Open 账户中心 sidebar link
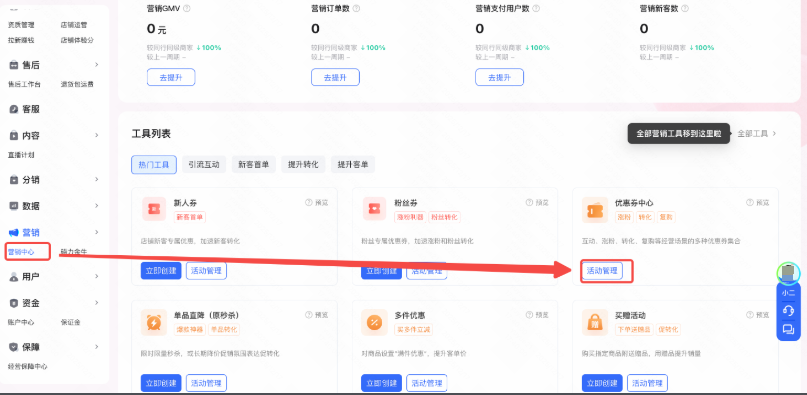The height and width of the screenshot is (395, 807). point(21,322)
